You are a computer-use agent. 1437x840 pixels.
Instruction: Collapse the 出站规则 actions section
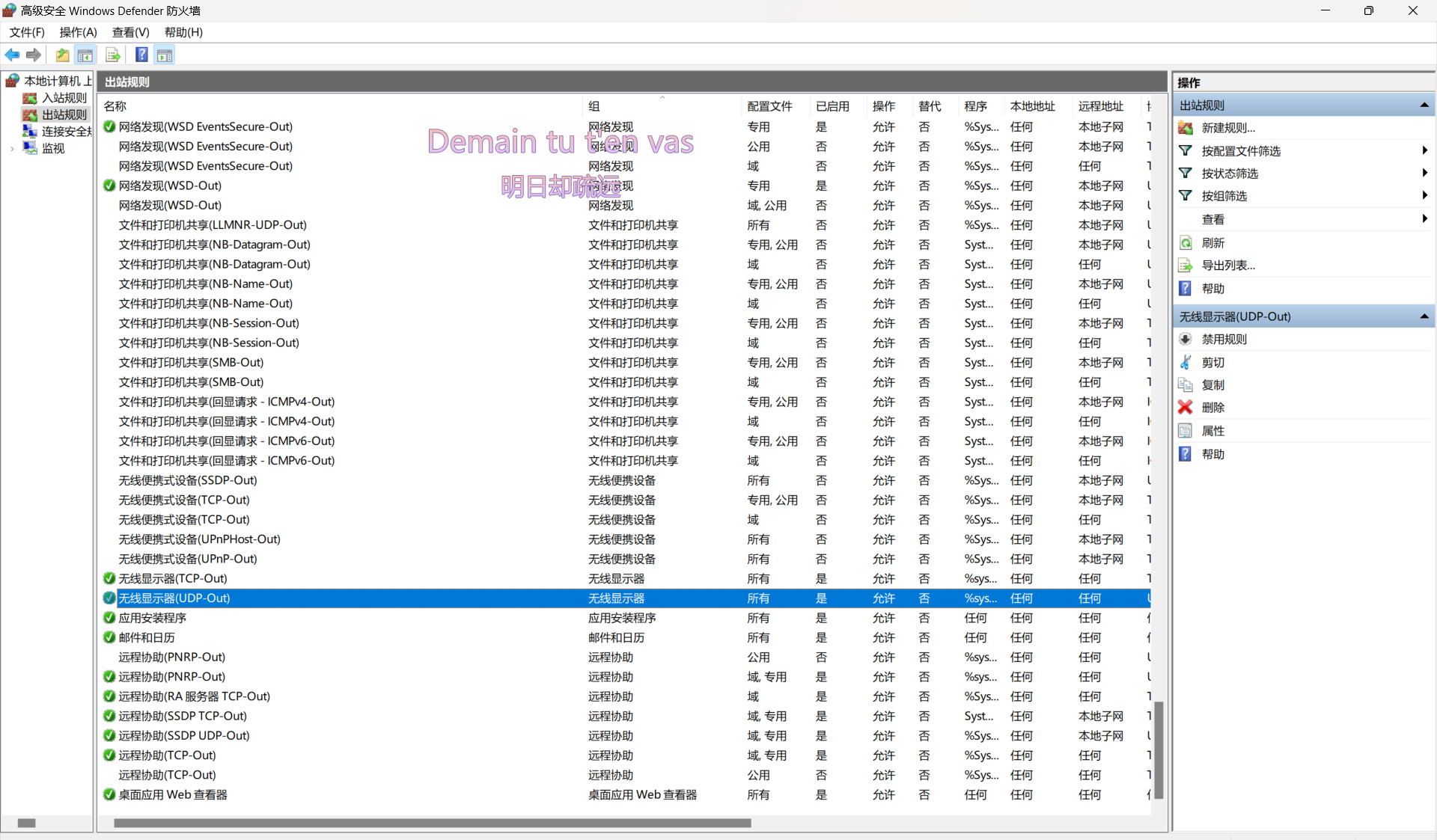coord(1424,105)
